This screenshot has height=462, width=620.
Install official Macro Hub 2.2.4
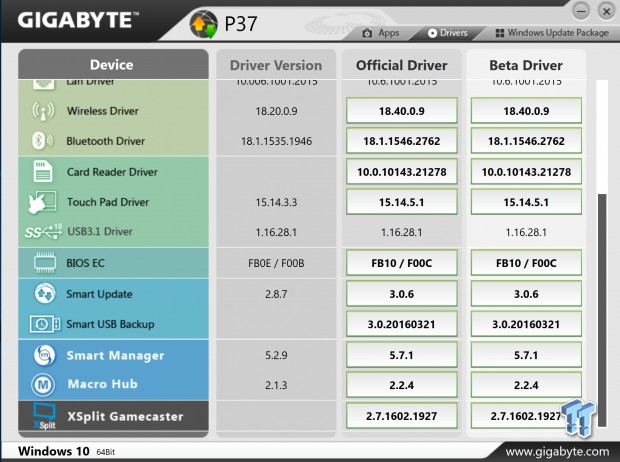click(402, 385)
